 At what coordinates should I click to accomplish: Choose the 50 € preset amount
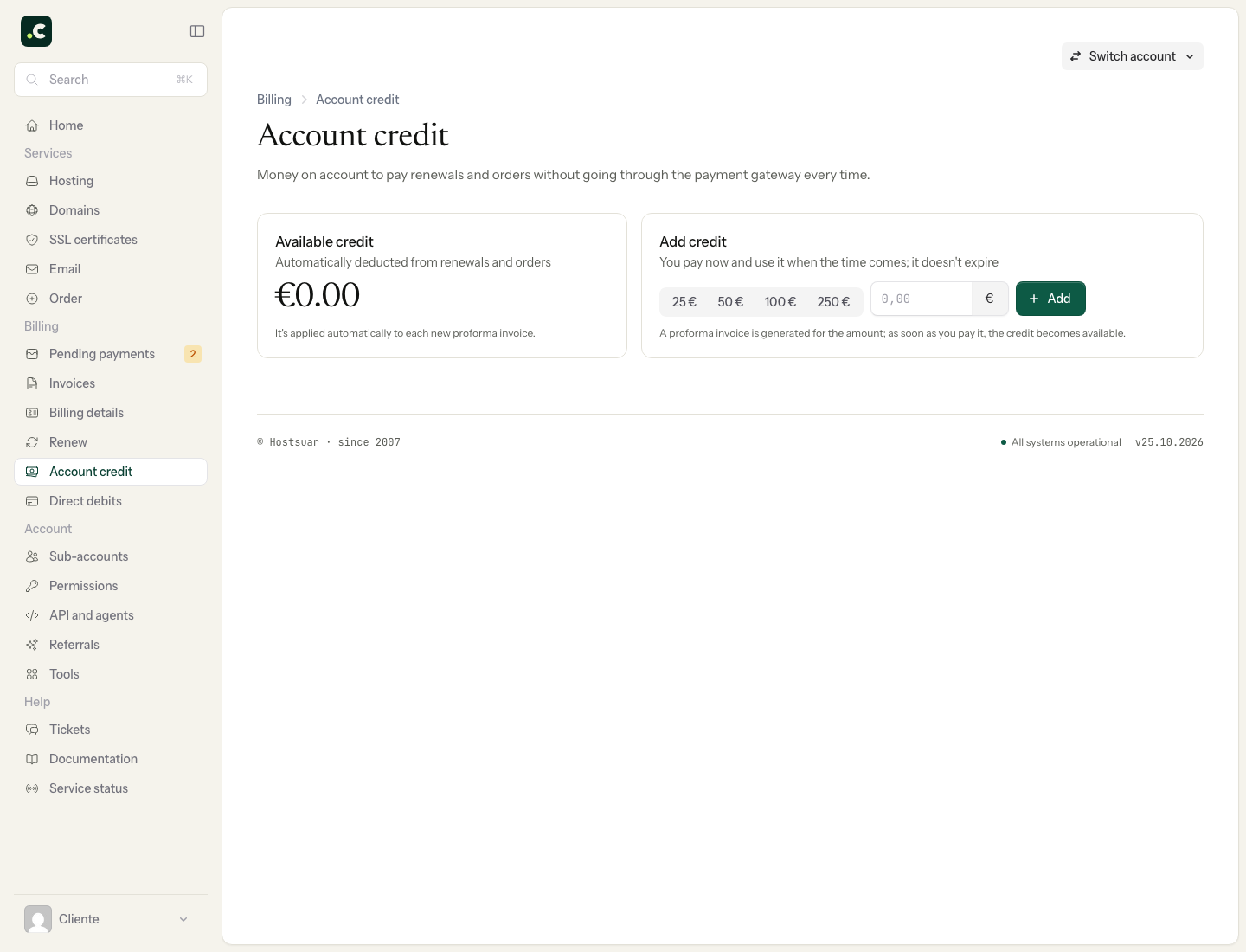click(730, 302)
